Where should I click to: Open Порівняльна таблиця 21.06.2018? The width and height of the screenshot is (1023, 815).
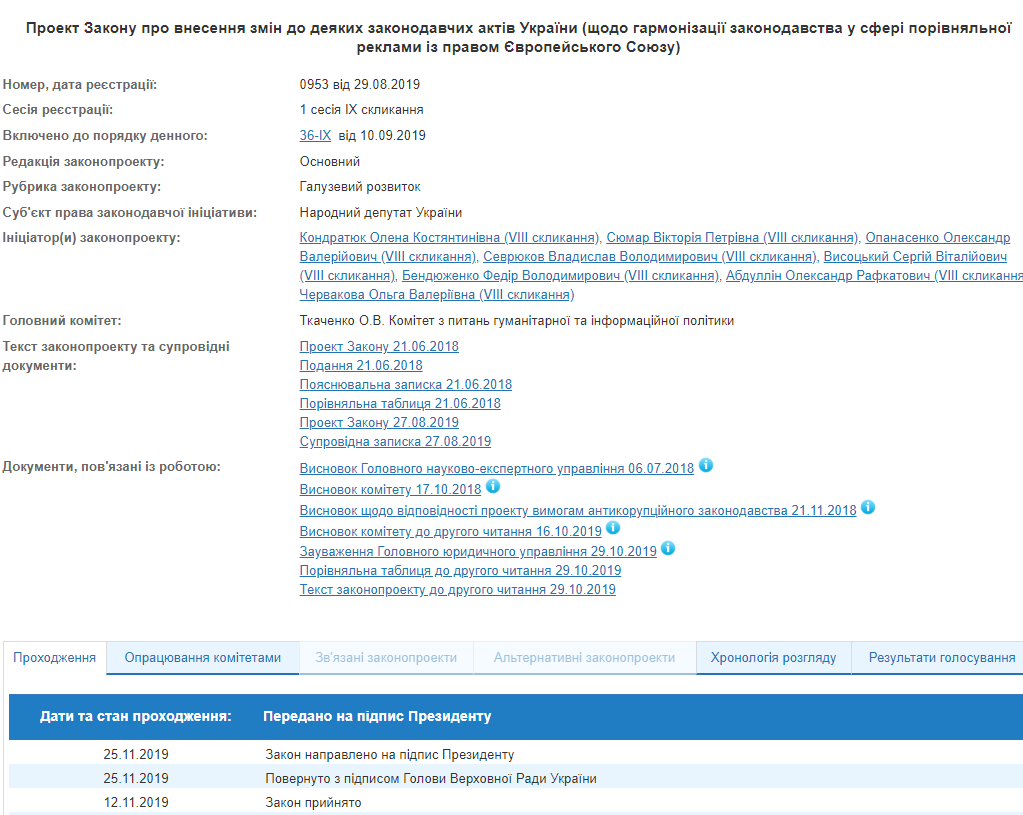pos(398,403)
